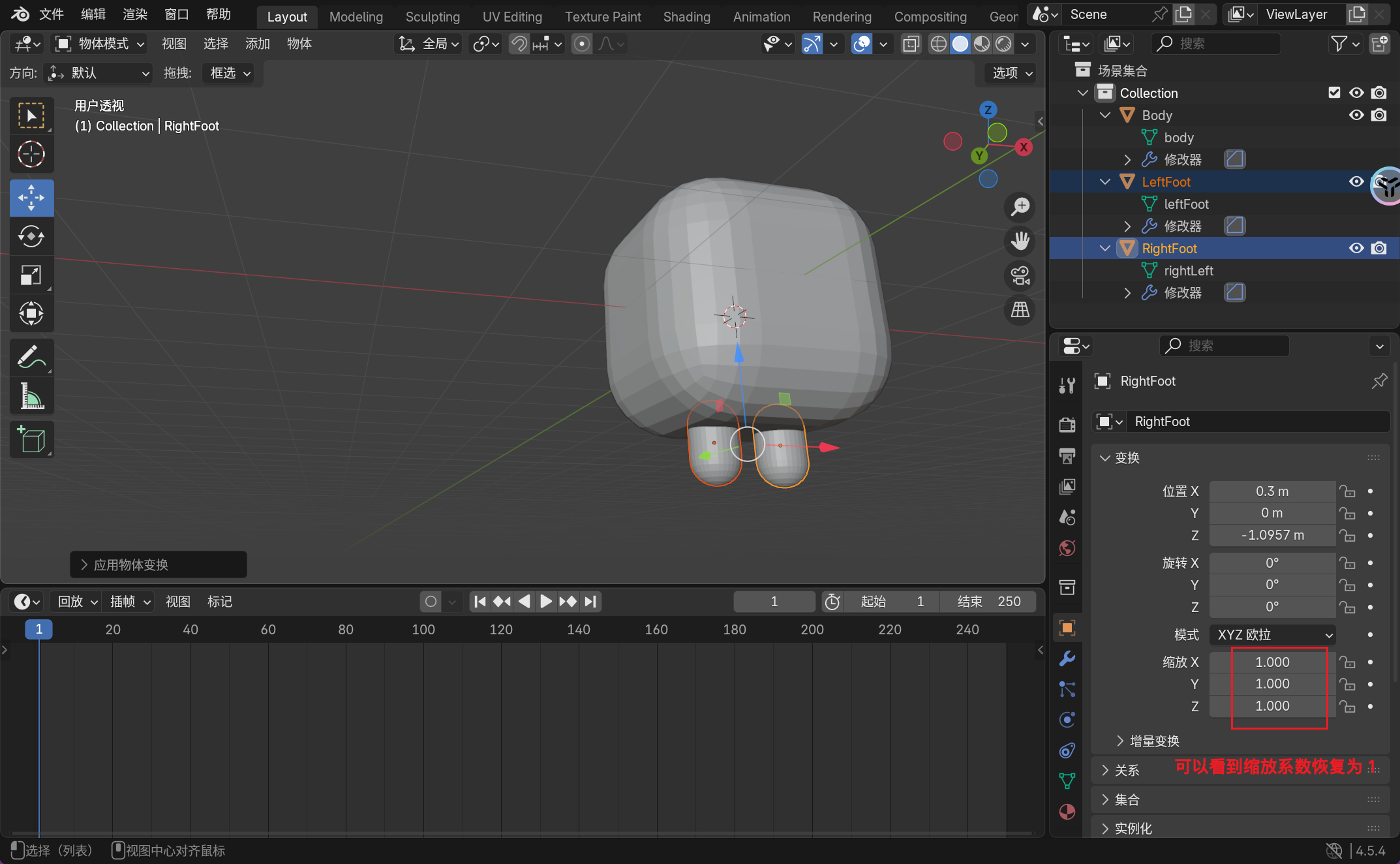The image size is (1400, 864).
Task: Select the Rotate tool in toolbar
Action: click(31, 236)
